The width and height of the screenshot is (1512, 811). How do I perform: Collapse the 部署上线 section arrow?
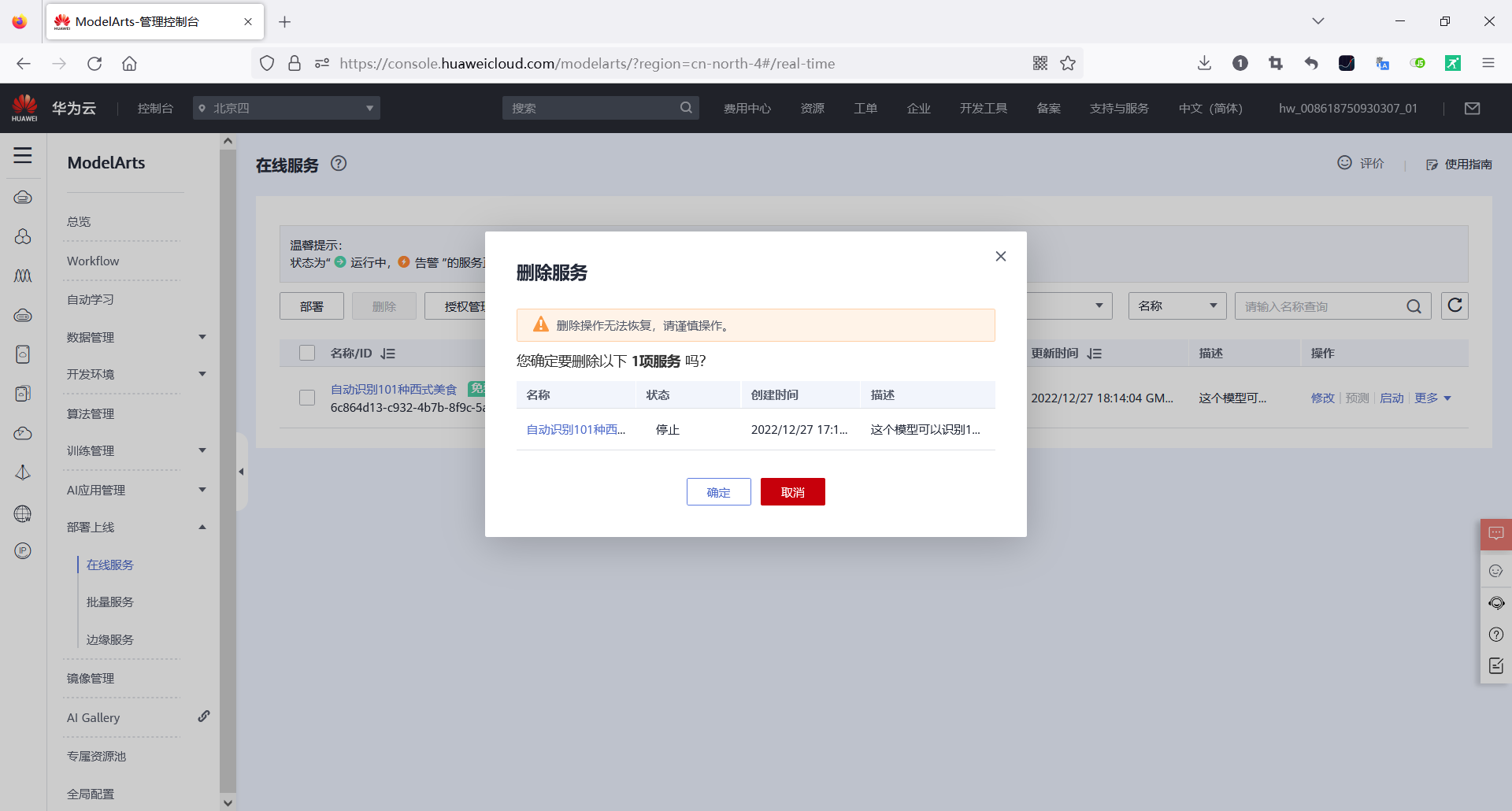(x=202, y=527)
